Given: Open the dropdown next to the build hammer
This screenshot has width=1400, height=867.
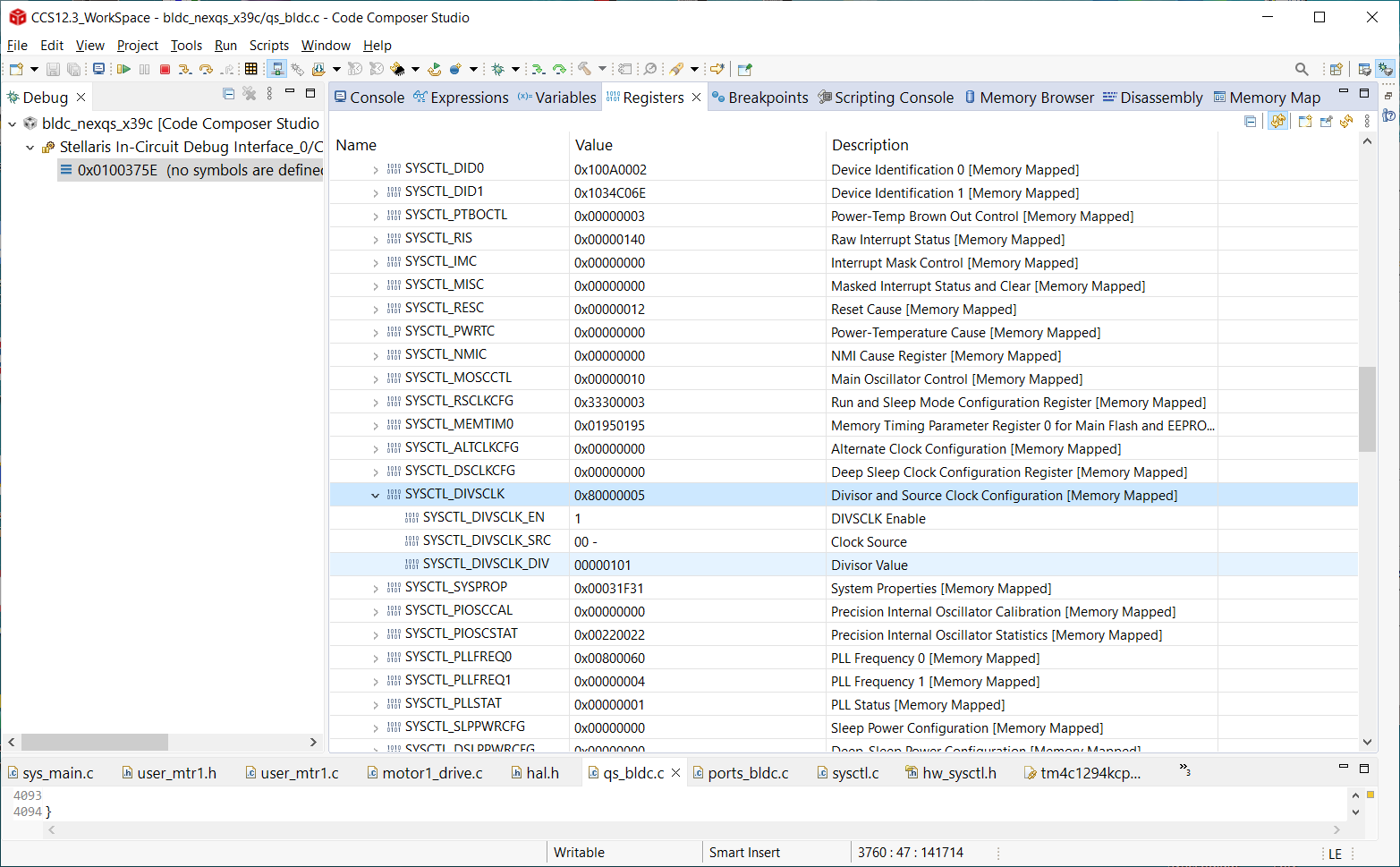Looking at the screenshot, I should click(602, 69).
